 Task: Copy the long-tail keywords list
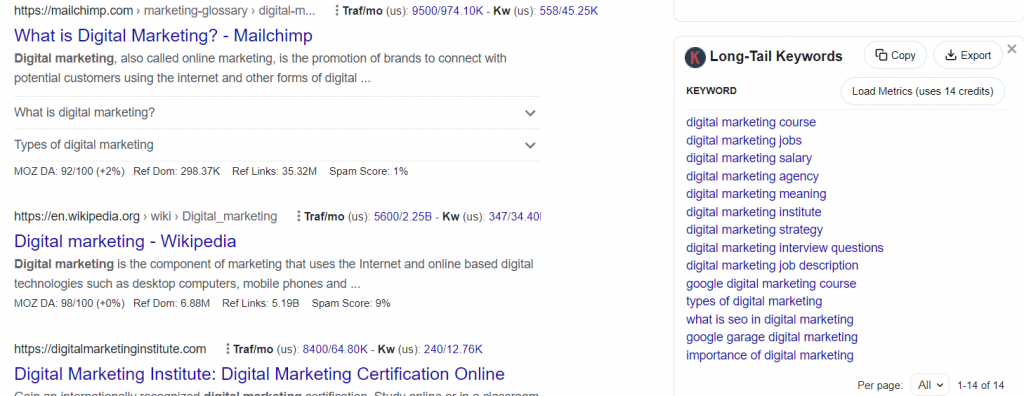coord(895,56)
